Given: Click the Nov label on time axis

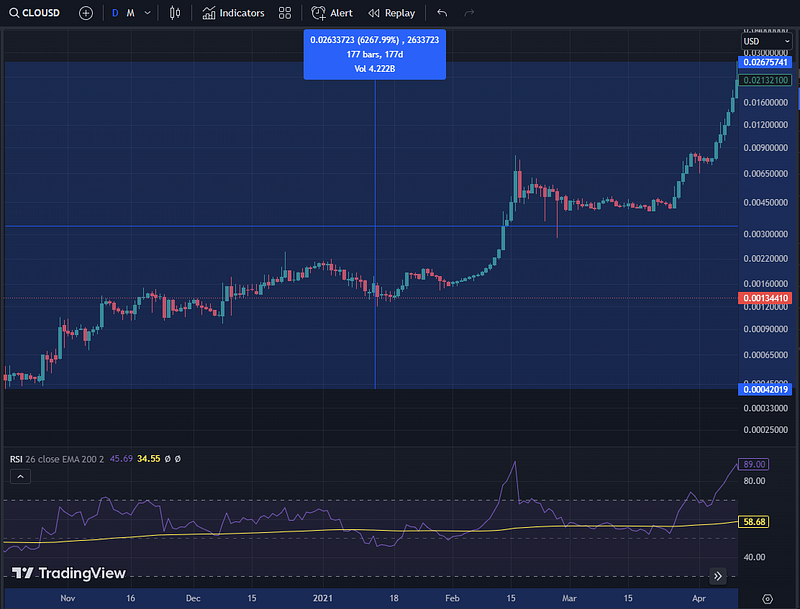Looking at the screenshot, I should [x=67, y=598].
